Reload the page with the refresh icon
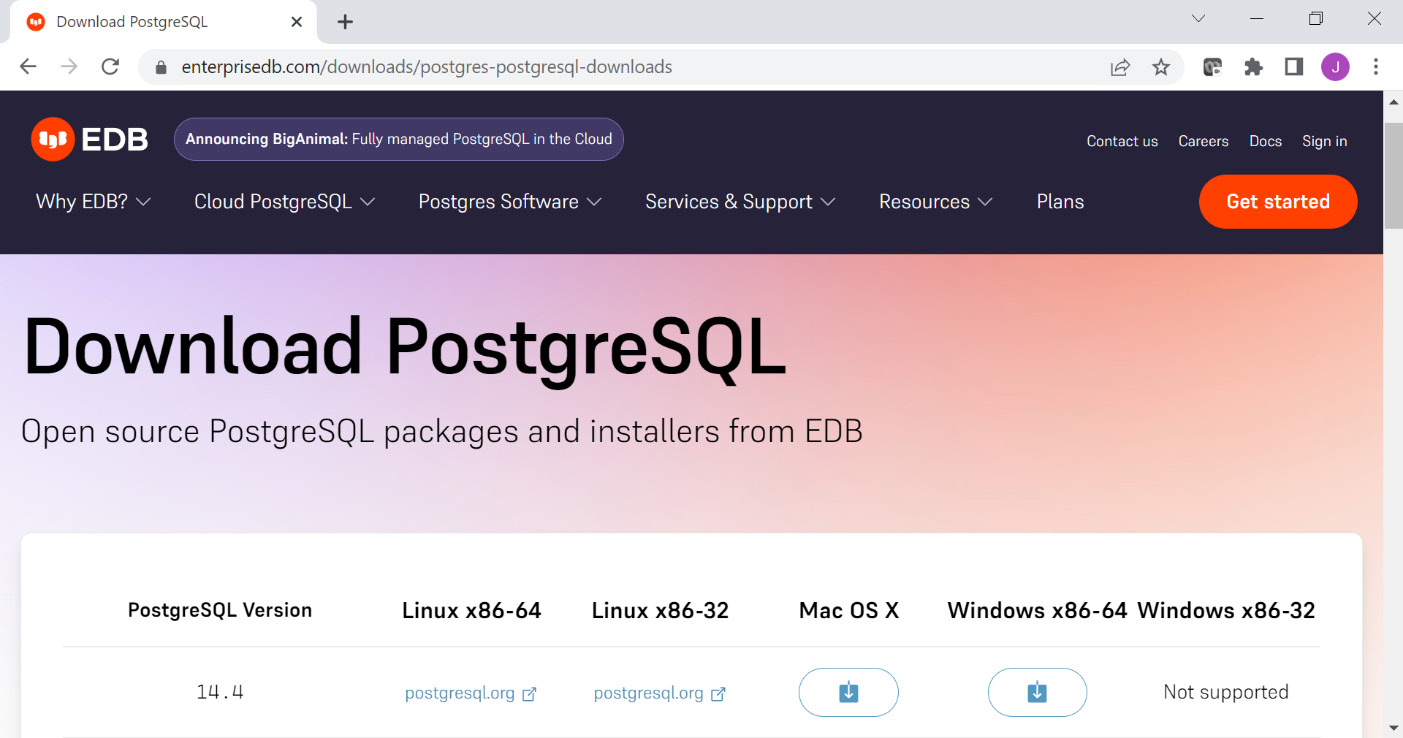The height and width of the screenshot is (738, 1403). point(110,67)
